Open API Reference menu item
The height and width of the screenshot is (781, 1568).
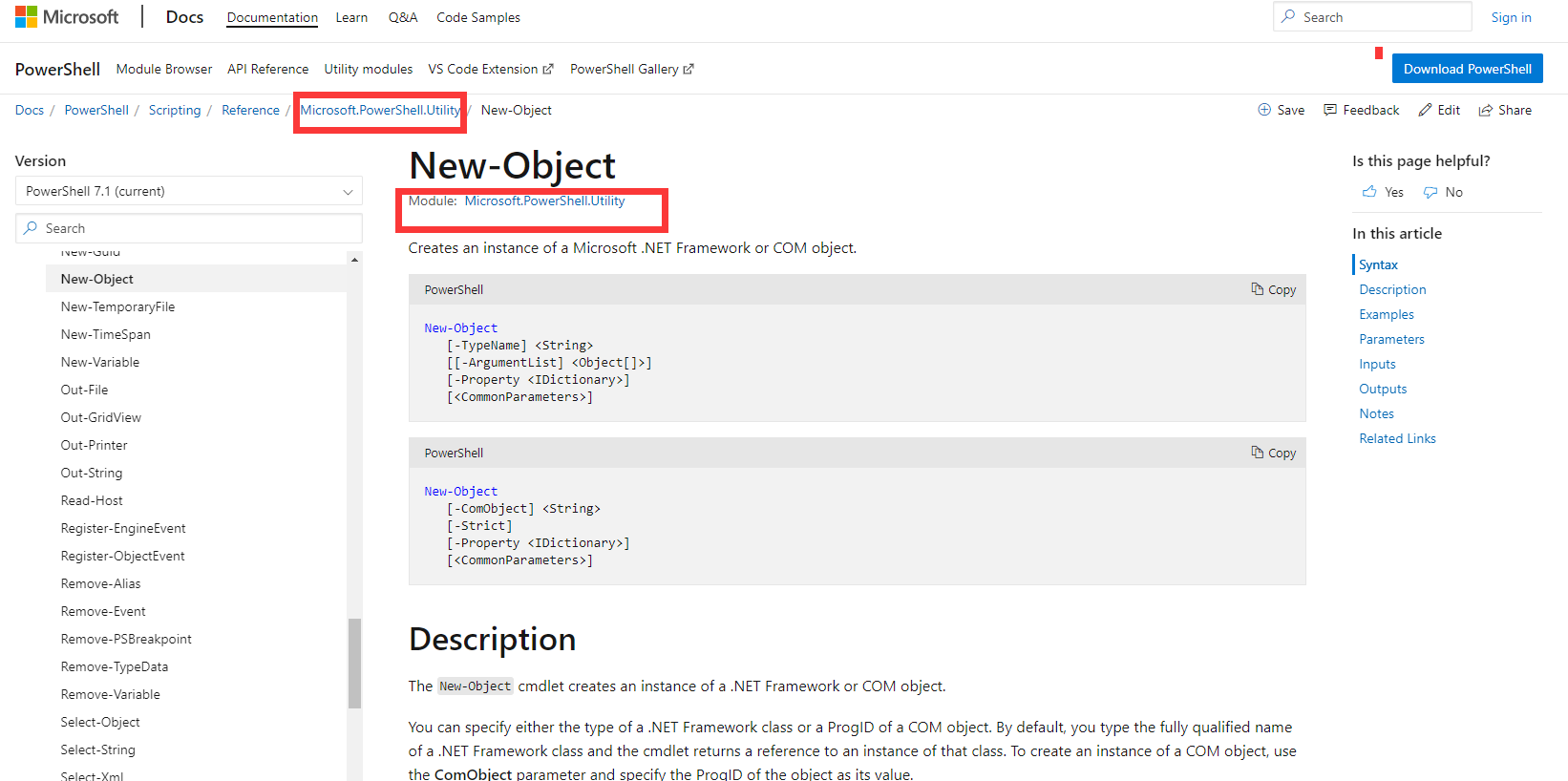[268, 69]
